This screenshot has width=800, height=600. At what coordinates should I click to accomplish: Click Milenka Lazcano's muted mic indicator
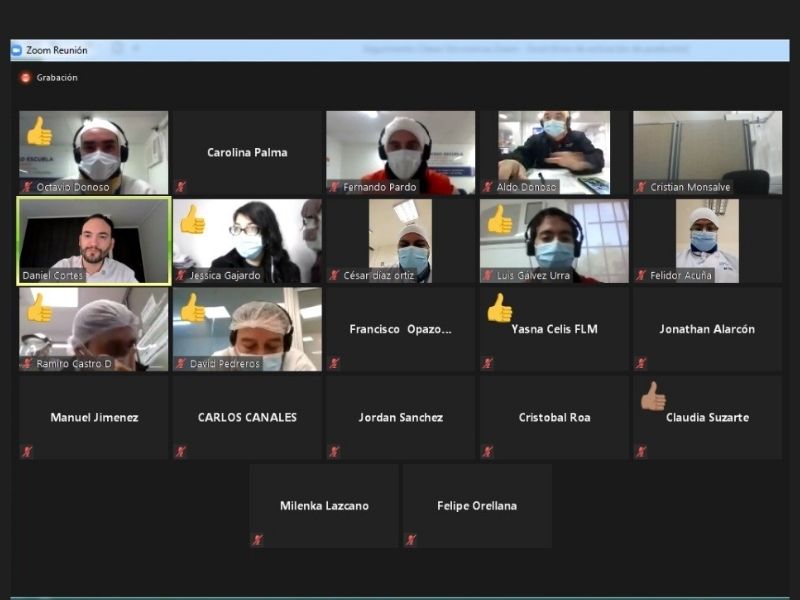tap(257, 540)
